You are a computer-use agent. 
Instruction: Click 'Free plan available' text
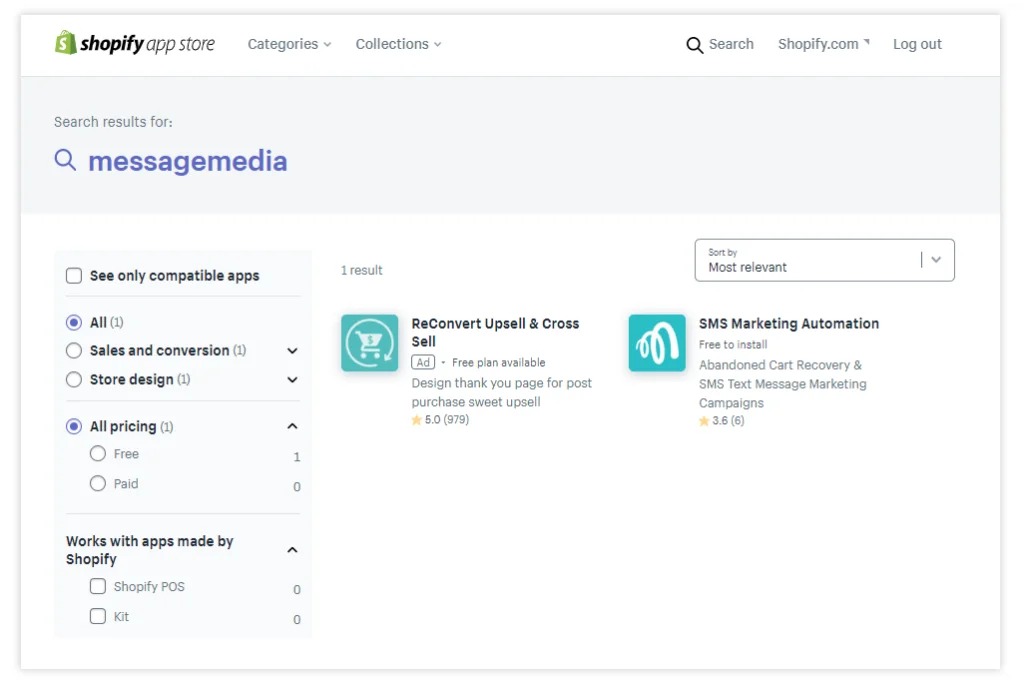[x=498, y=363]
